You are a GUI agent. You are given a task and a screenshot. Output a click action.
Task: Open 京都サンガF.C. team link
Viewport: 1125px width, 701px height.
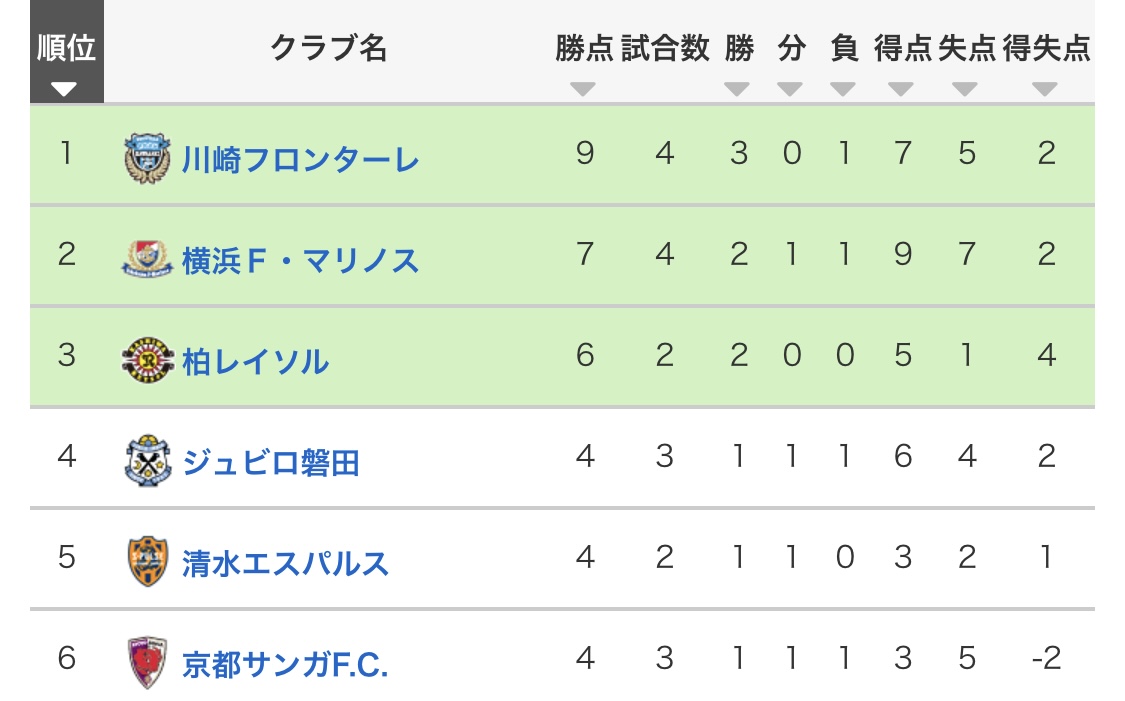click(x=285, y=664)
